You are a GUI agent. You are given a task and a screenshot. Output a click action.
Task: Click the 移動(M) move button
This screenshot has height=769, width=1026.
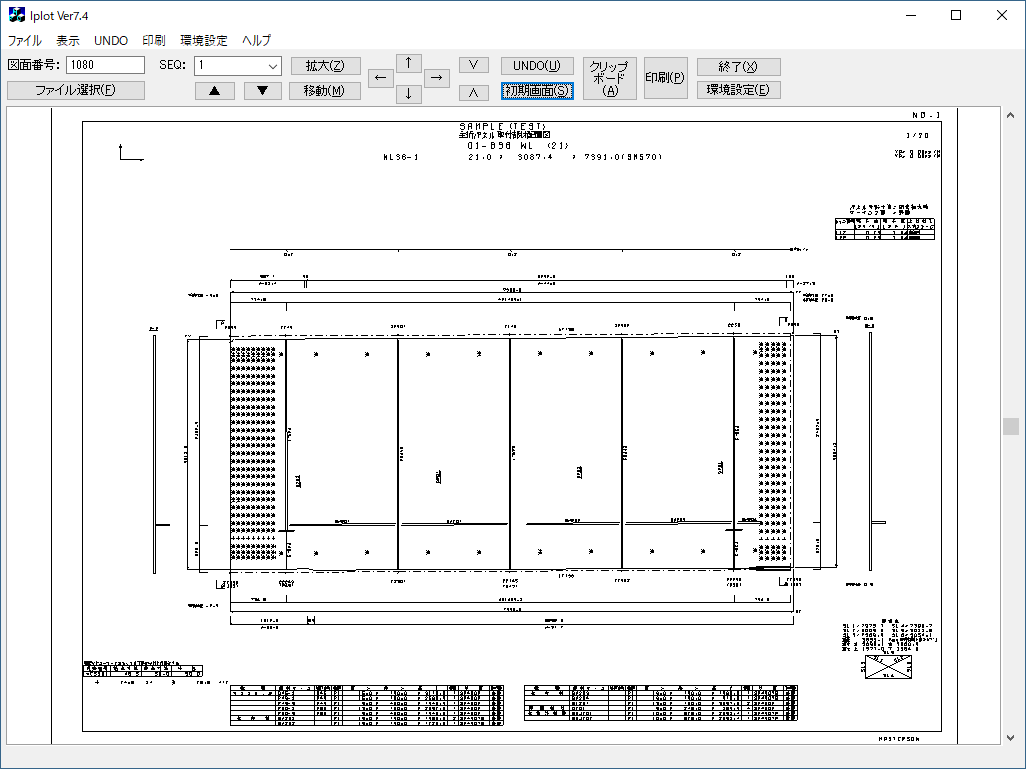[x=326, y=91]
